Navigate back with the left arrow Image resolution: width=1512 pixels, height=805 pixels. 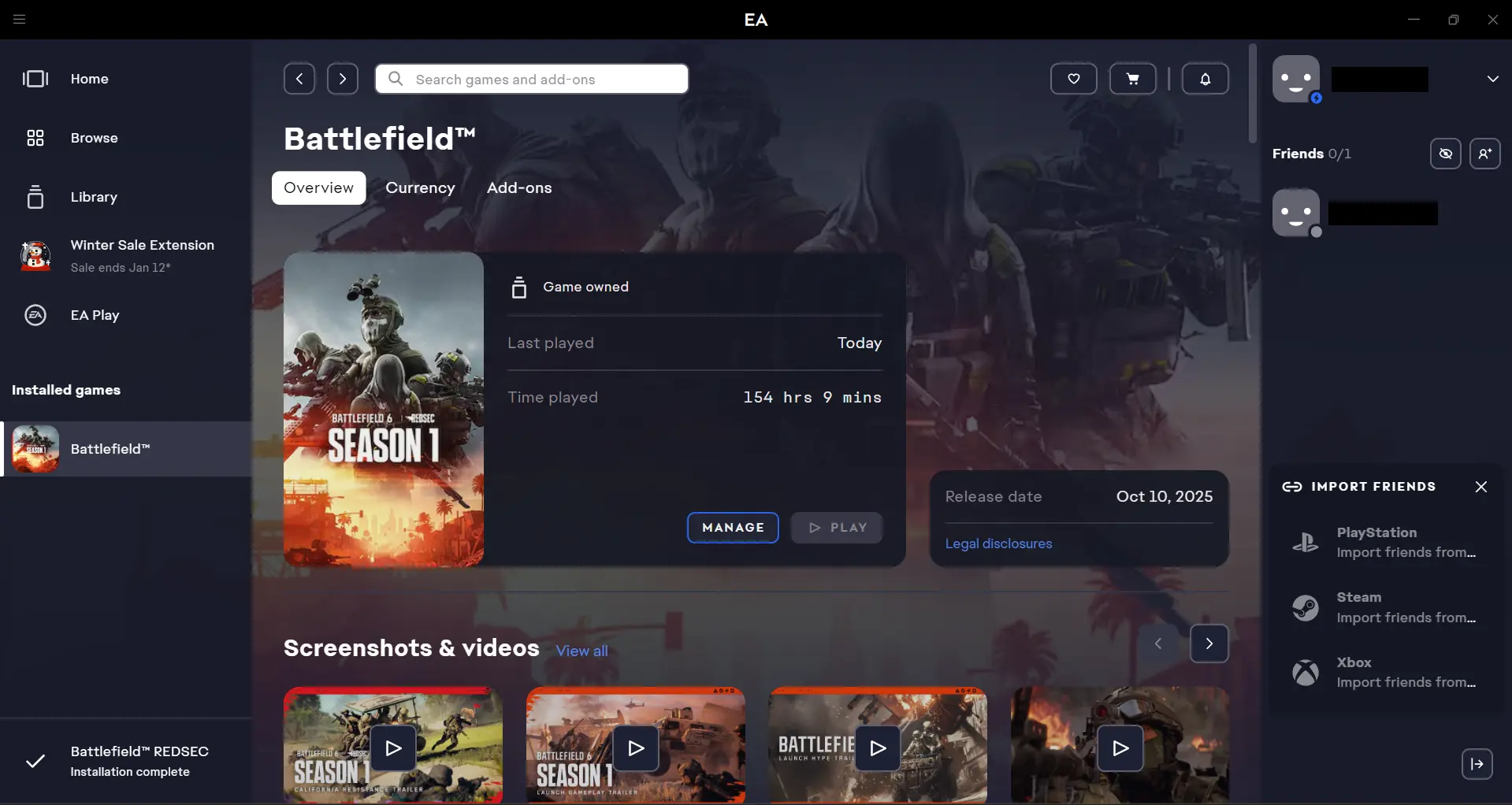299,79
